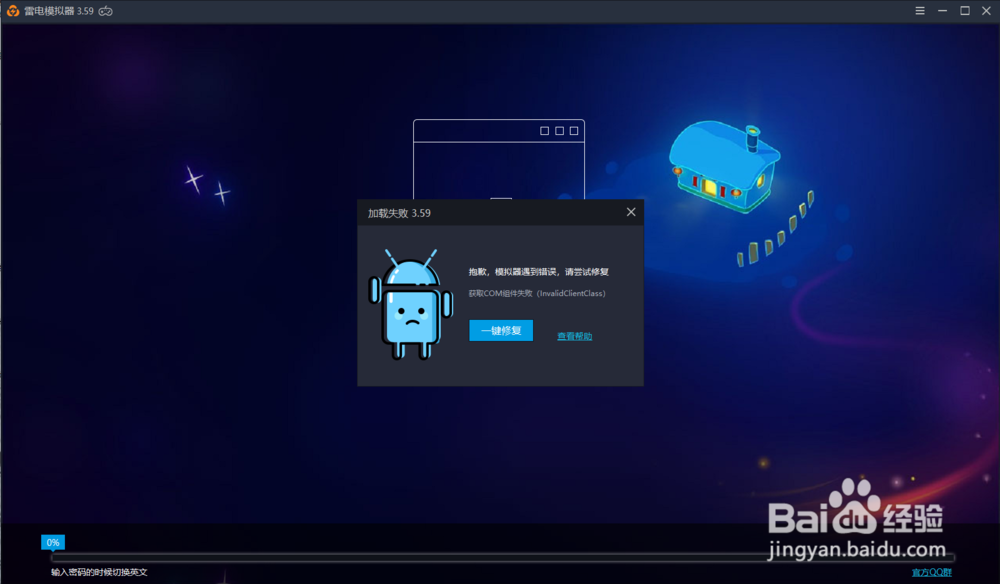Maximize the emulator window

click(964, 11)
